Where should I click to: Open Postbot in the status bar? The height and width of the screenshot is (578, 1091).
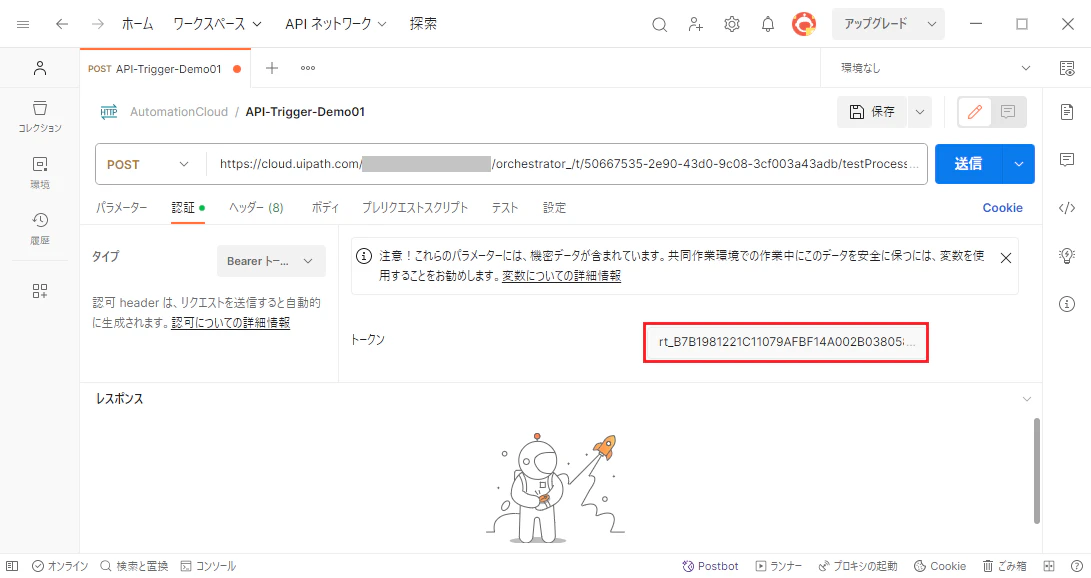pos(710,566)
